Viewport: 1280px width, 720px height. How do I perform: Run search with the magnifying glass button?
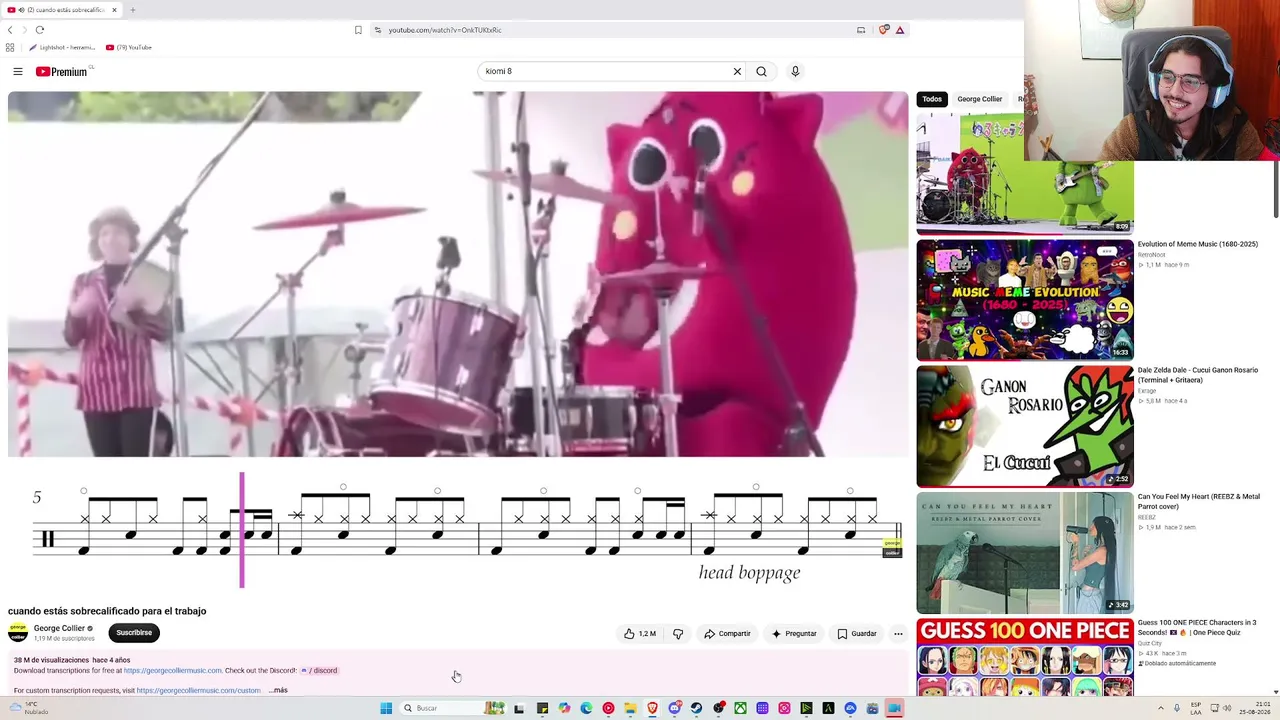(x=762, y=71)
